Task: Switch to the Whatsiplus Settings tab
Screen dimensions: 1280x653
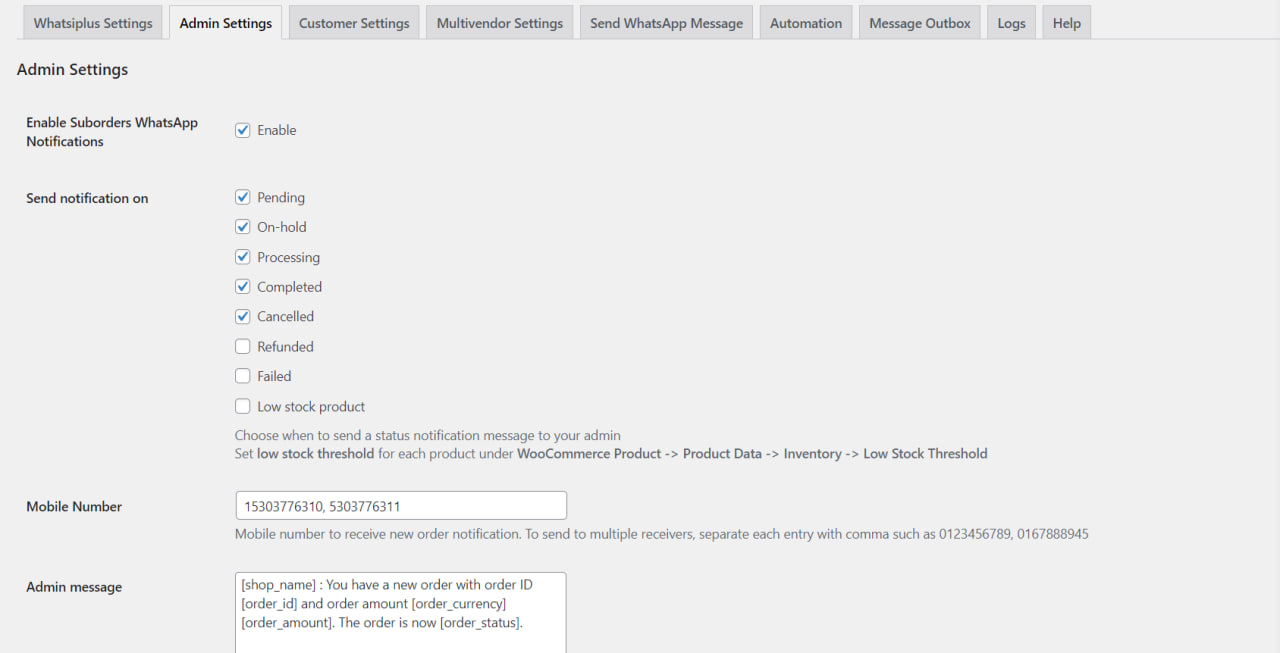Action: (92, 21)
